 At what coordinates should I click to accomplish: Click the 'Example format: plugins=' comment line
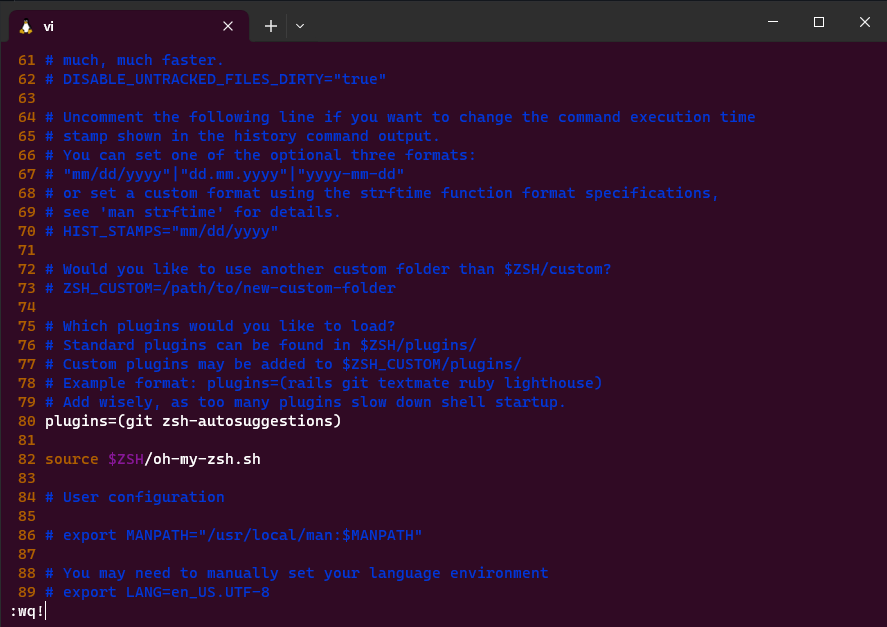point(324,384)
